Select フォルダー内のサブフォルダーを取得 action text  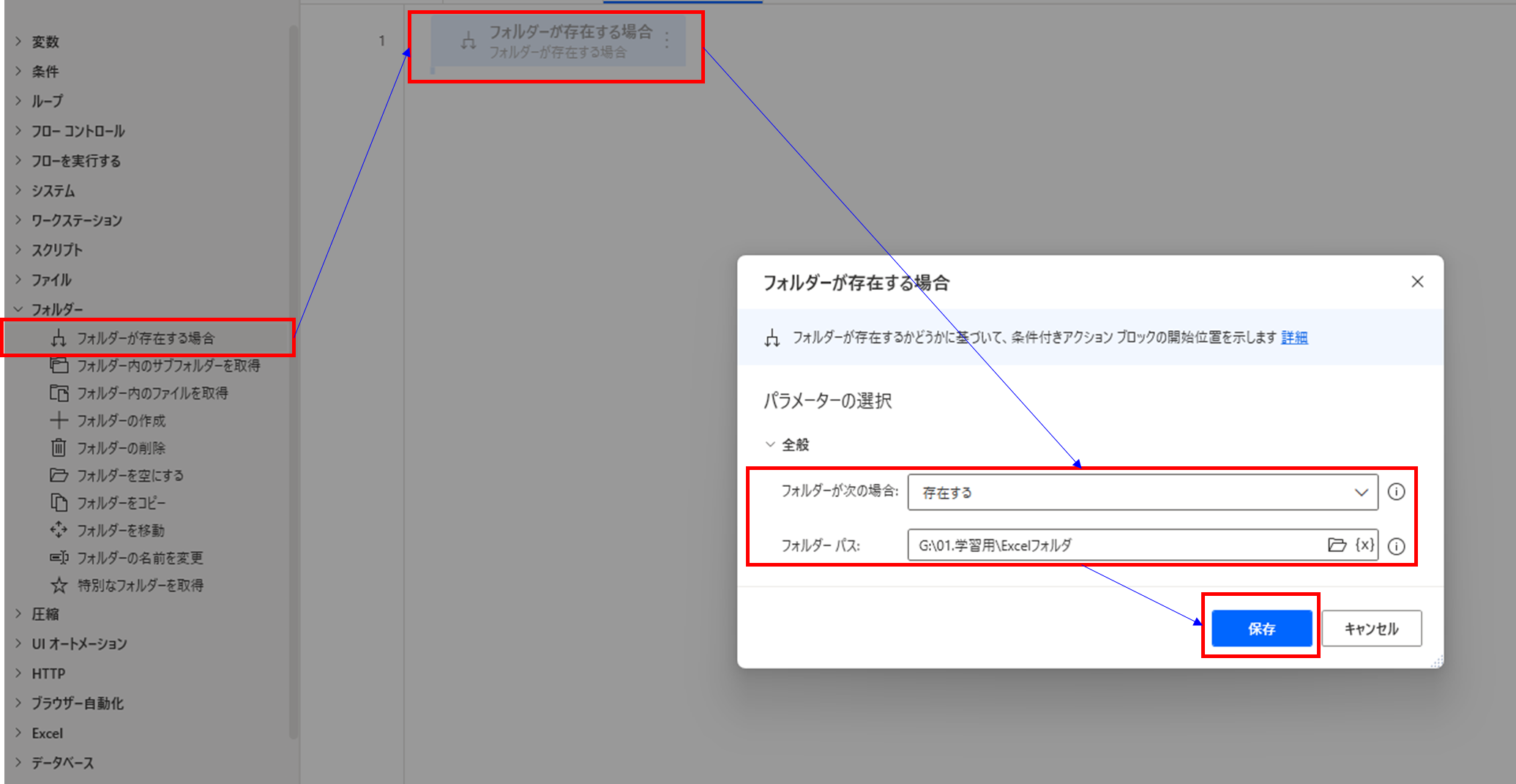(x=168, y=365)
